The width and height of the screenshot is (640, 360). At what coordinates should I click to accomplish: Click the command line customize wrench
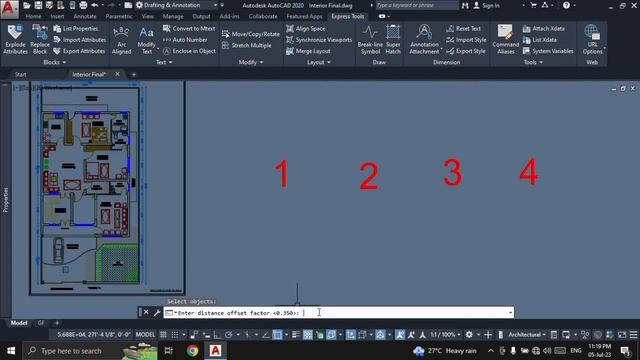coord(157,313)
